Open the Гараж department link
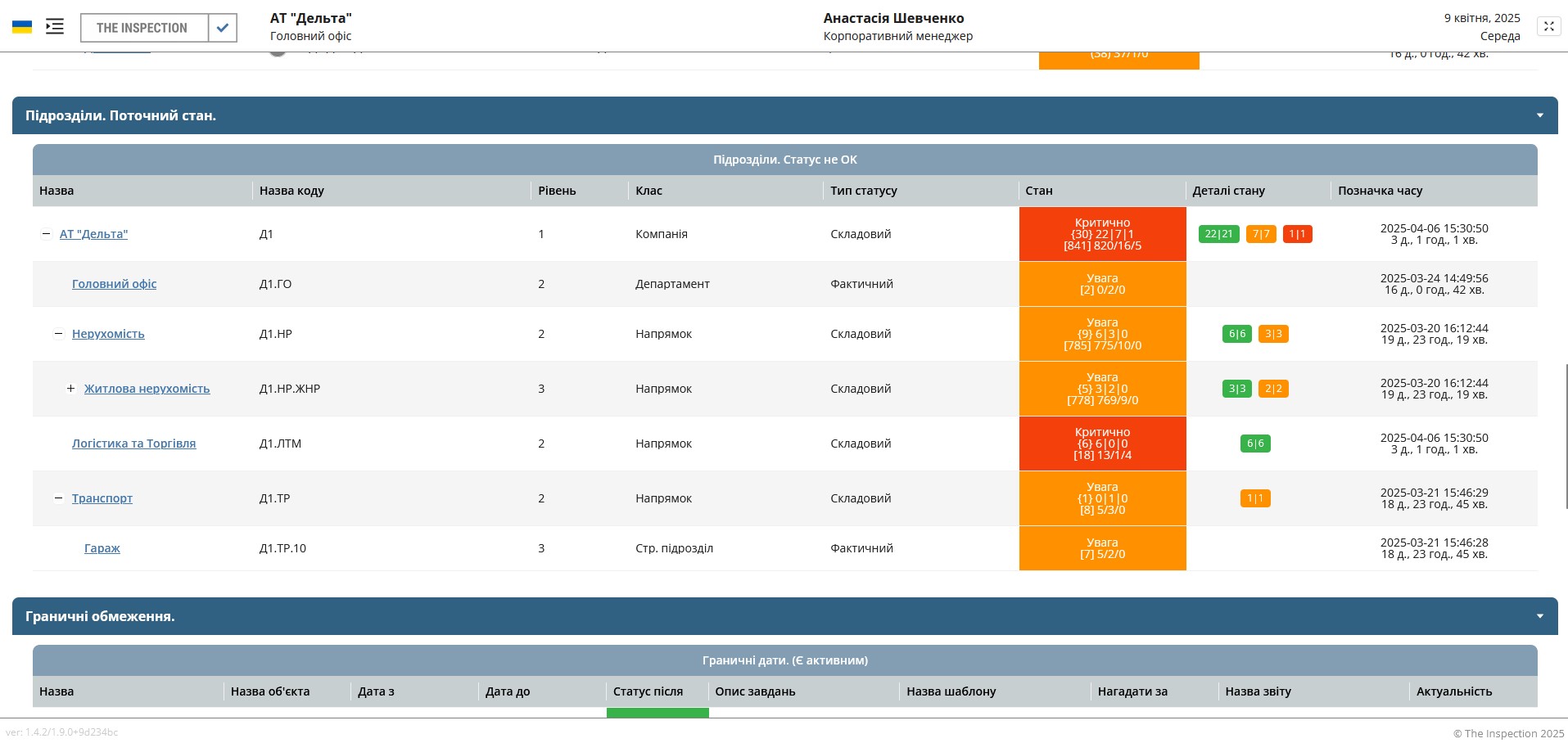 tap(102, 548)
